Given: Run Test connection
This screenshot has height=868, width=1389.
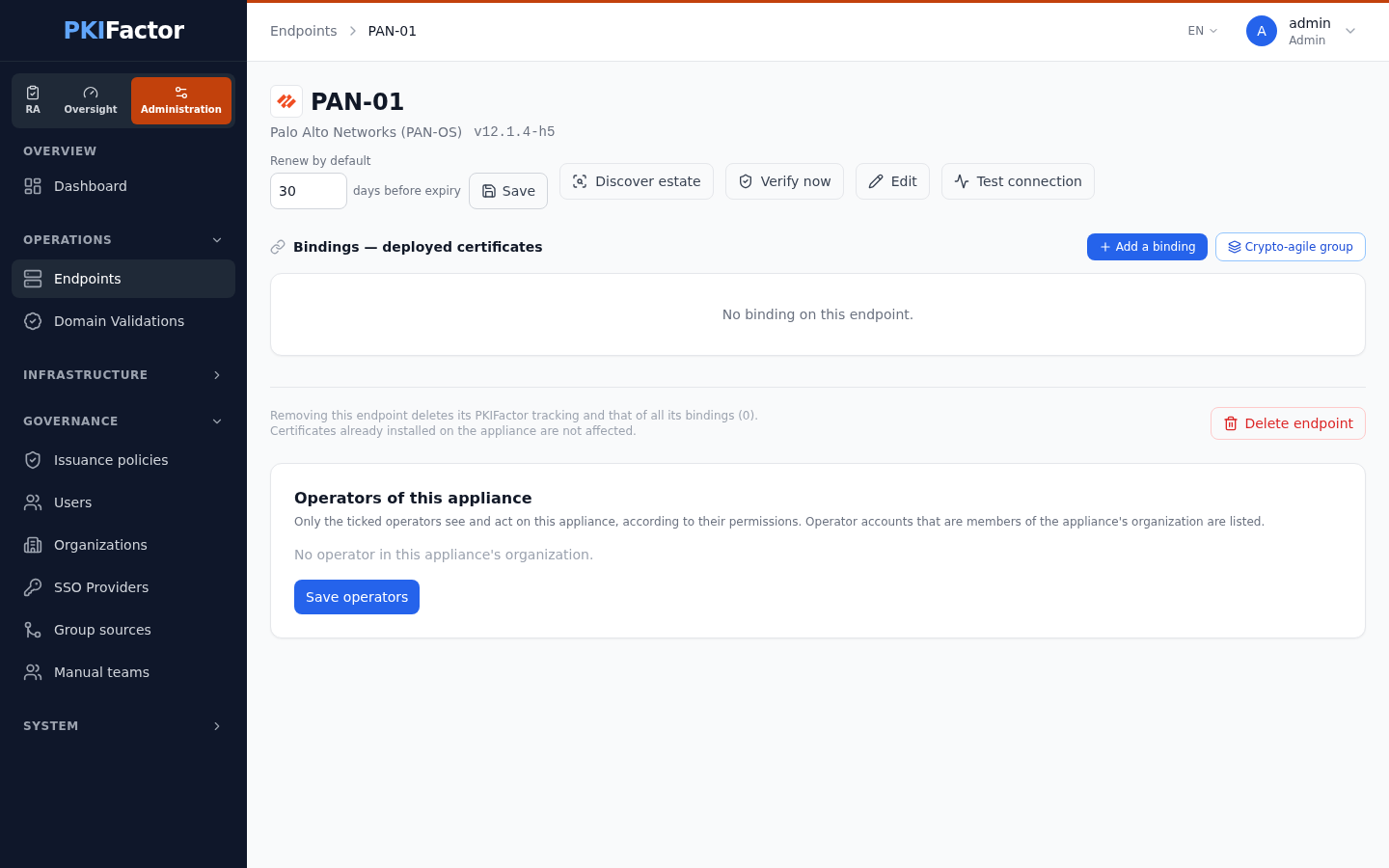Looking at the screenshot, I should [x=1018, y=181].
